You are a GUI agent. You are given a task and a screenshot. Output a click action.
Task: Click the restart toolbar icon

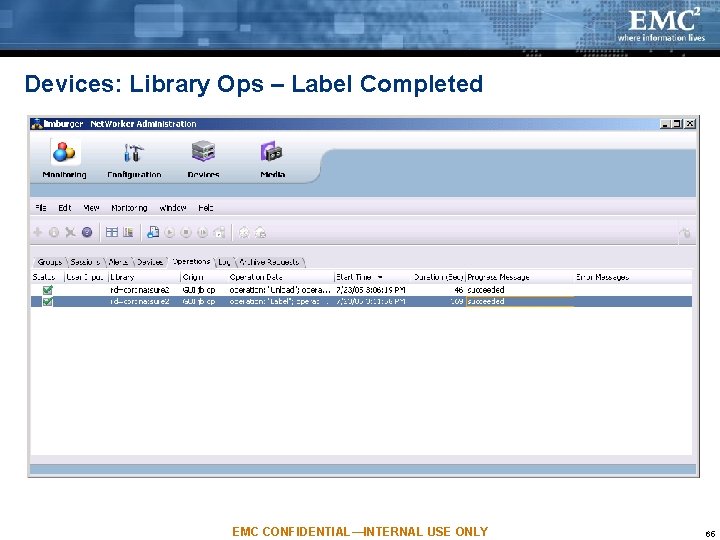pos(202,232)
